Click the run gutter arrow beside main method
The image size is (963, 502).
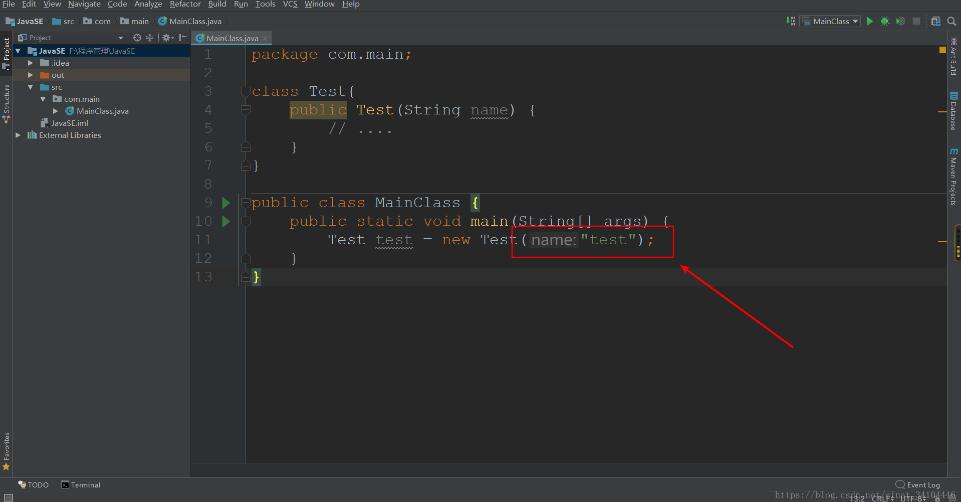pyautogui.click(x=226, y=221)
